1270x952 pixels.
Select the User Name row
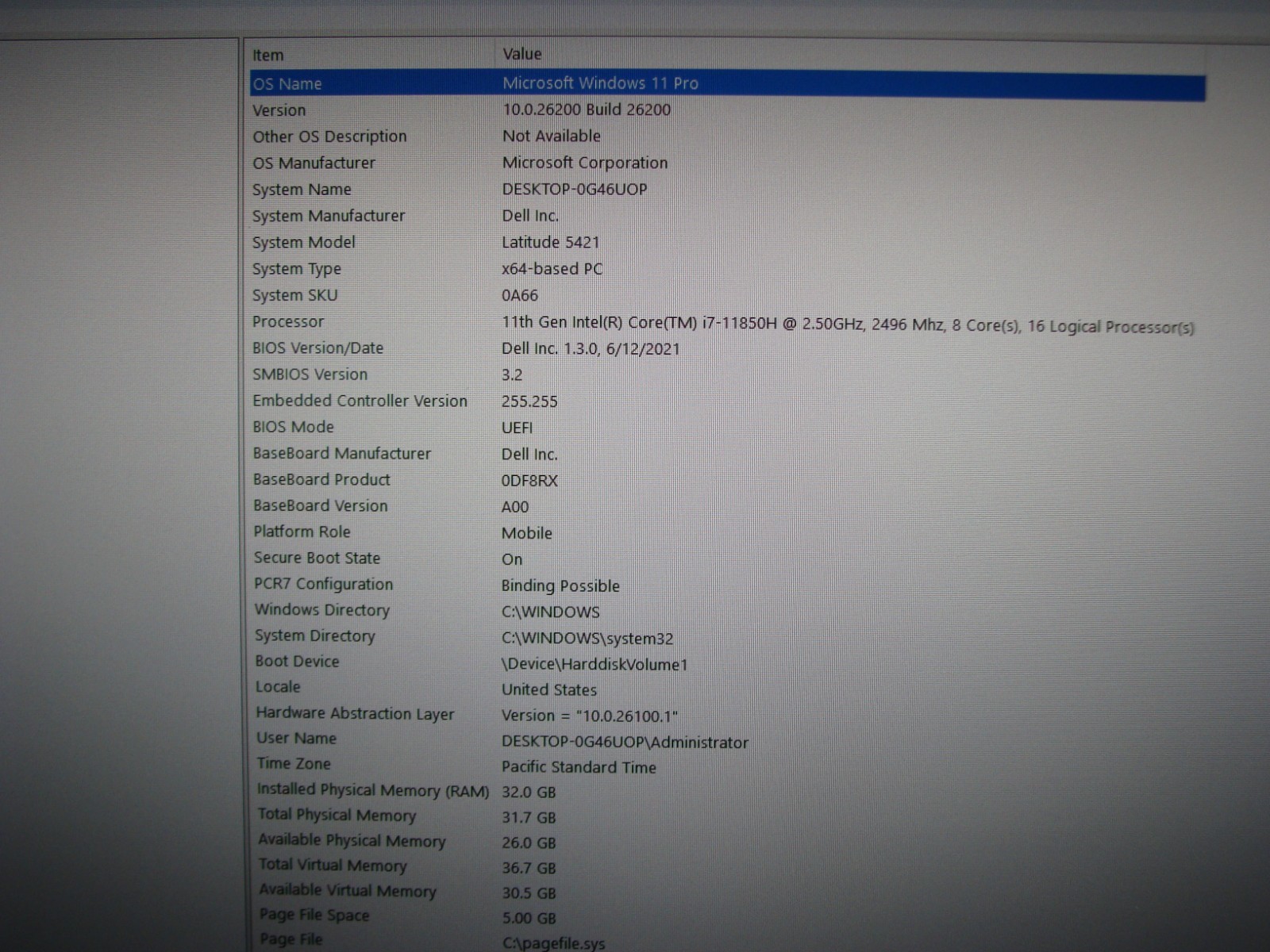pos(296,738)
